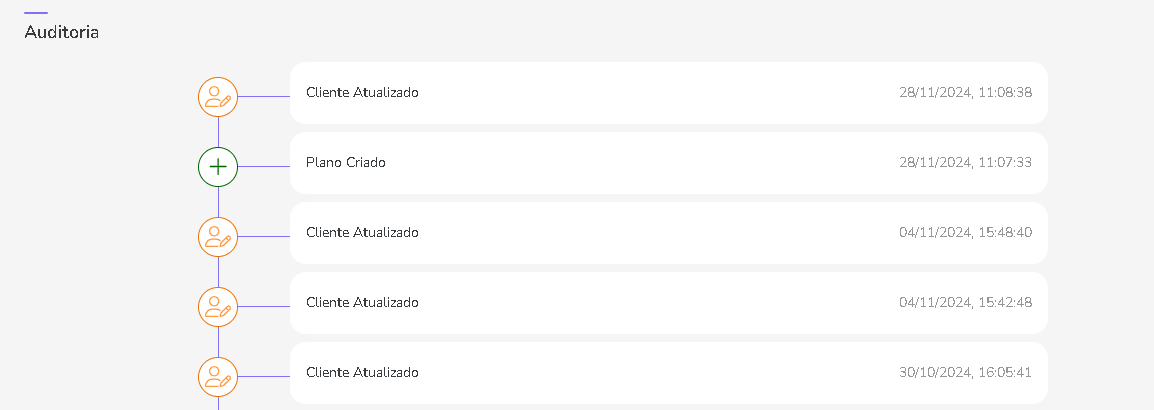The image size is (1154, 410).
Task: Open the Plano Criado audit card
Action: [668, 163]
